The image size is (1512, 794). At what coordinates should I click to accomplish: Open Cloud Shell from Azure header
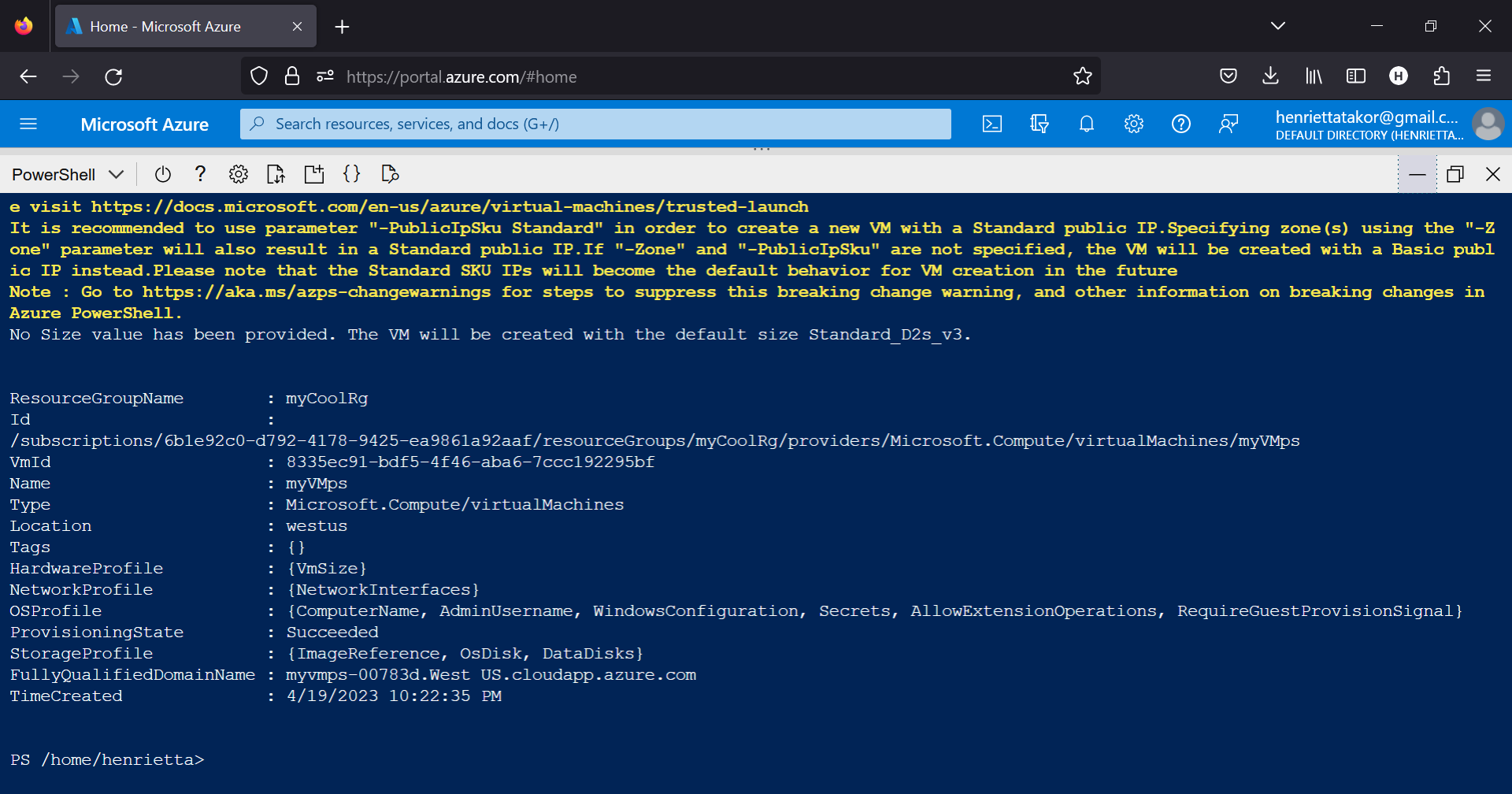[992, 124]
